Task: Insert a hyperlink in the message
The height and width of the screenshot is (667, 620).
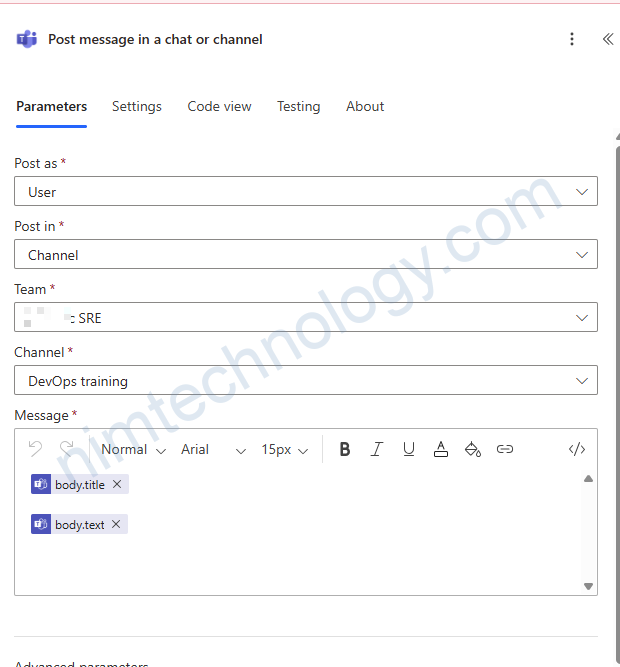Action: click(x=505, y=450)
